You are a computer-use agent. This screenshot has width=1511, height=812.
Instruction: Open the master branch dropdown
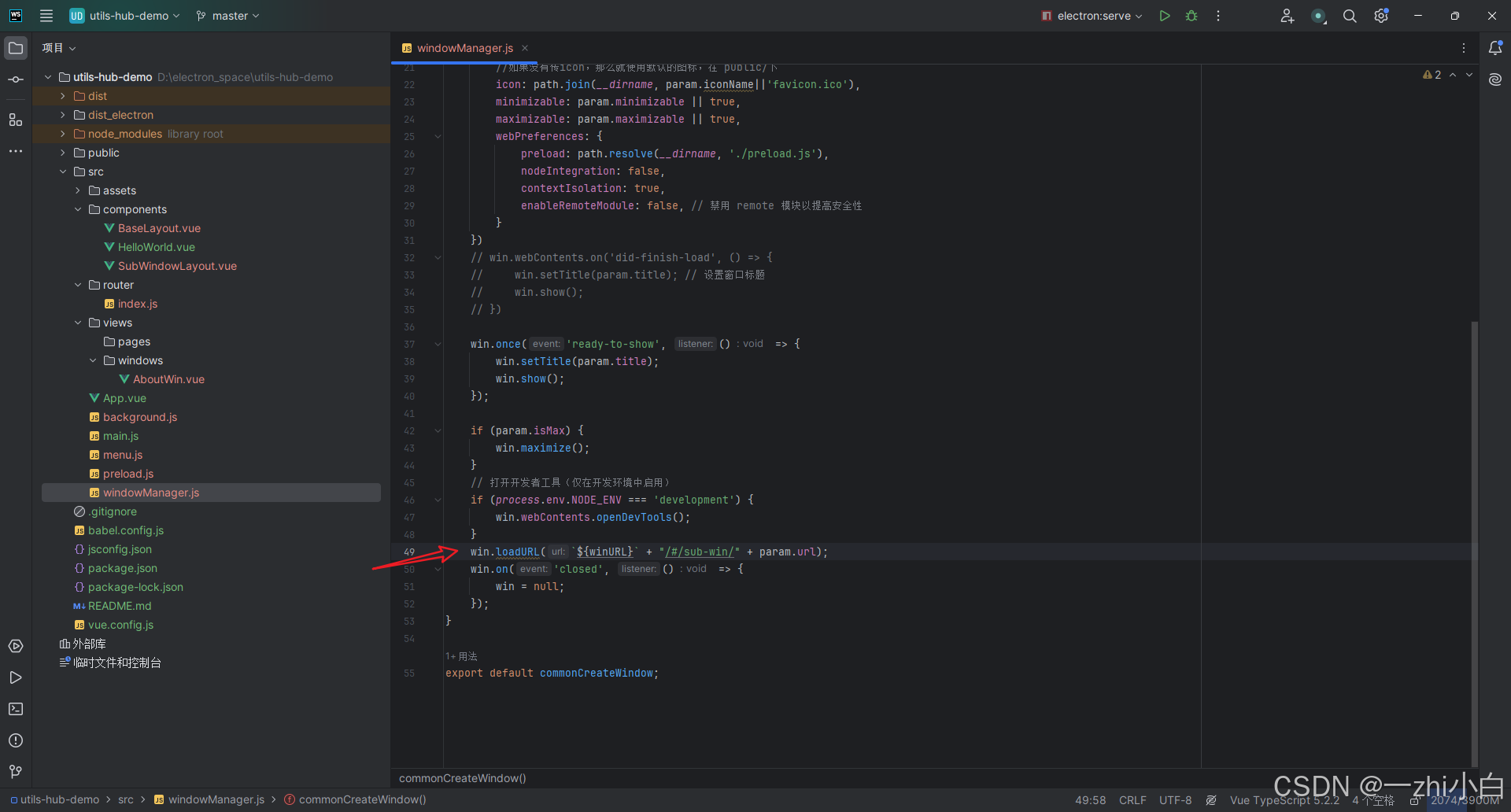[x=228, y=16]
